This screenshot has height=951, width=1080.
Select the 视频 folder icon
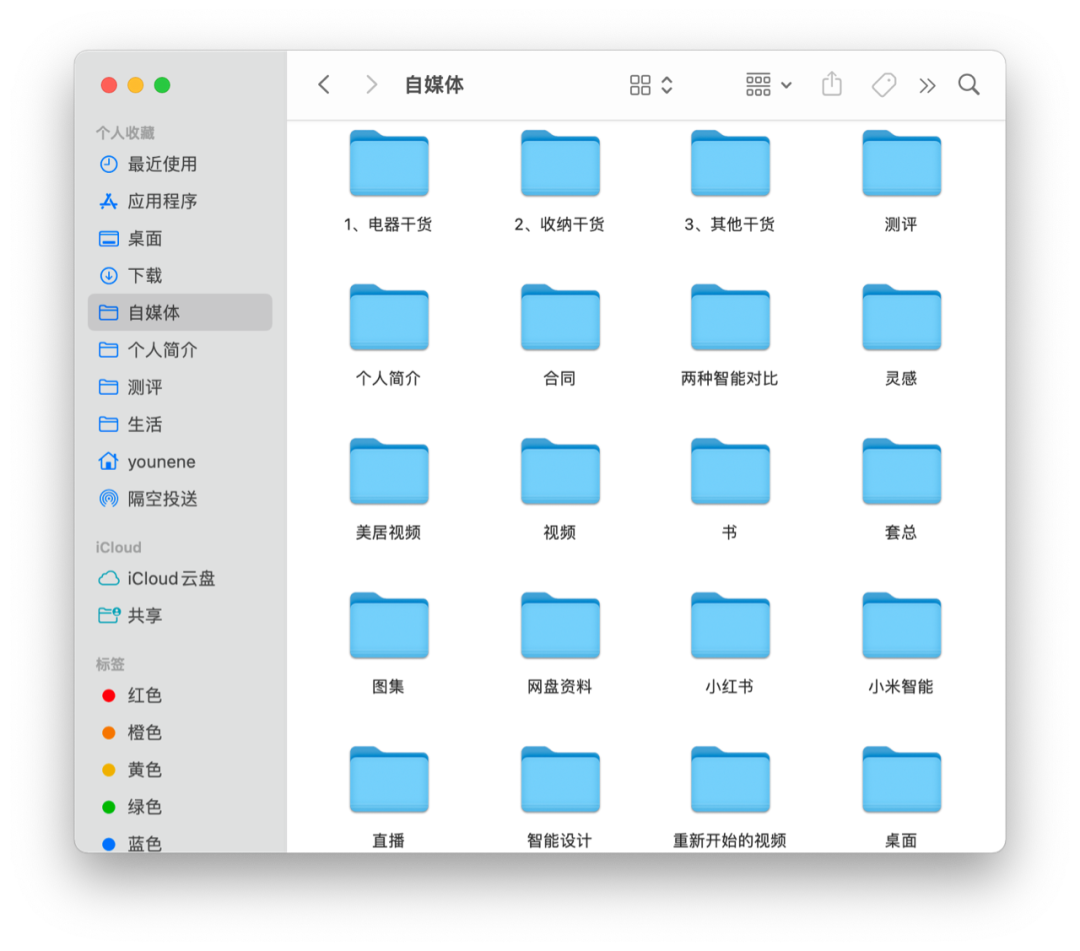pos(560,472)
